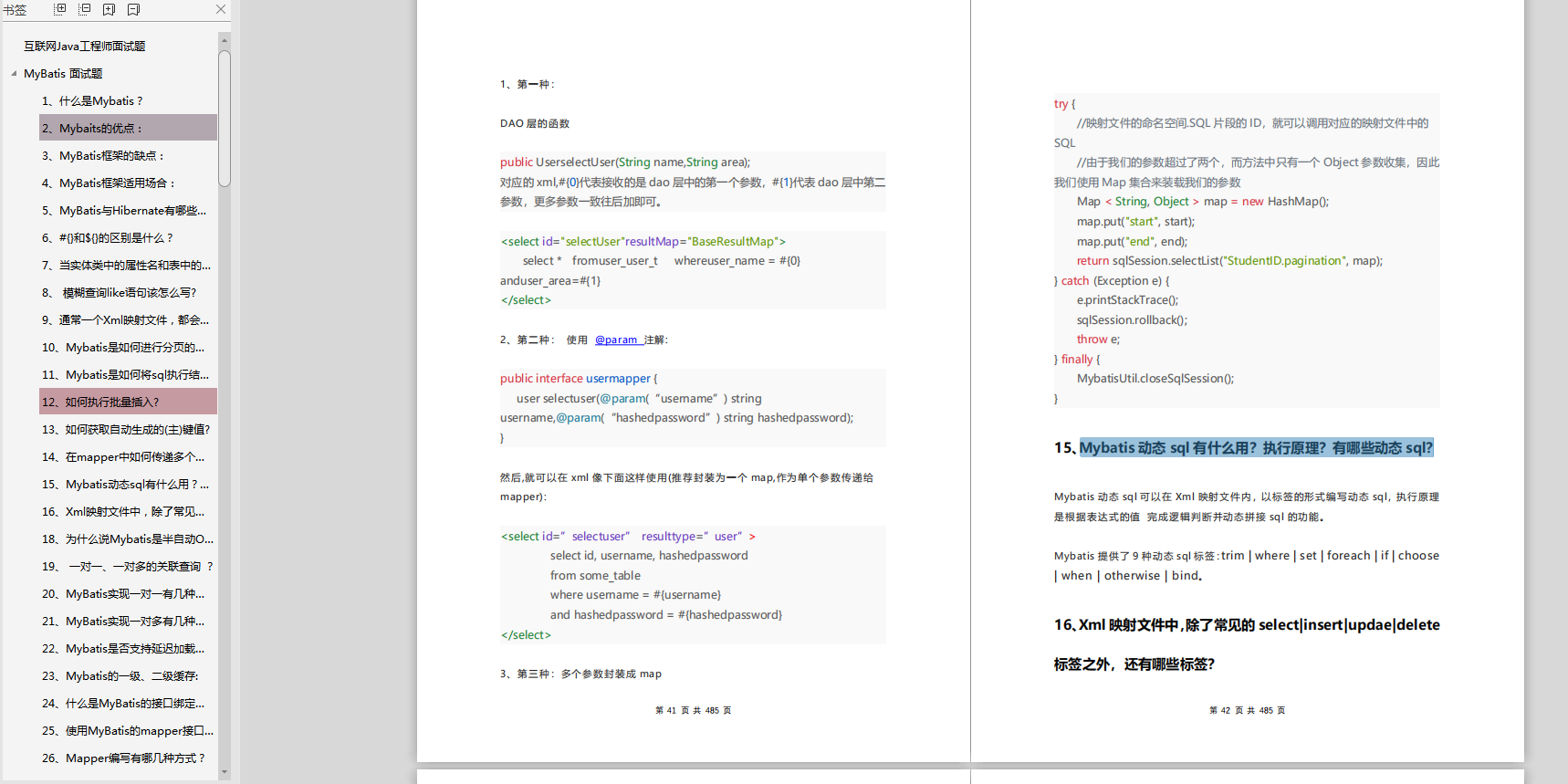Click code line MybatisUtil.closeSqlSession();
This screenshot has width=1568, height=784.
tap(1155, 378)
